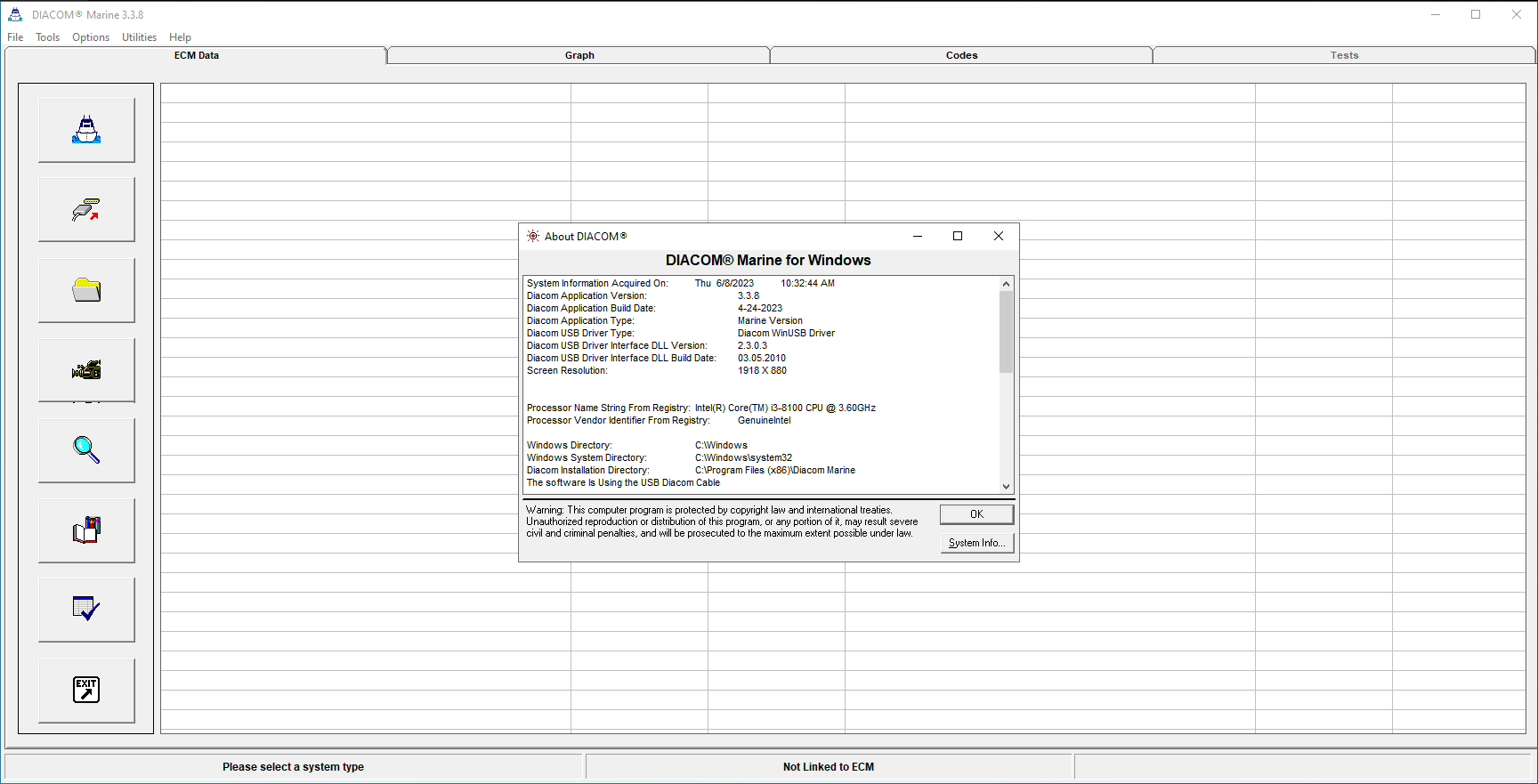Click OK in About DIACOM dialog
This screenshot has width=1538, height=784.
point(976,514)
